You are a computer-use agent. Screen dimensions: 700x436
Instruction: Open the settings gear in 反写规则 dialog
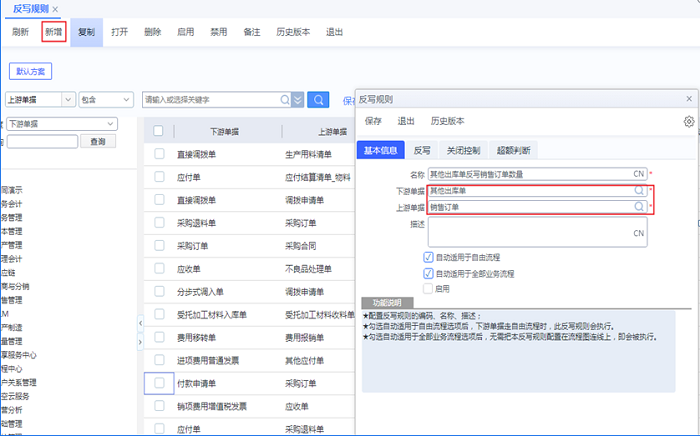688,121
